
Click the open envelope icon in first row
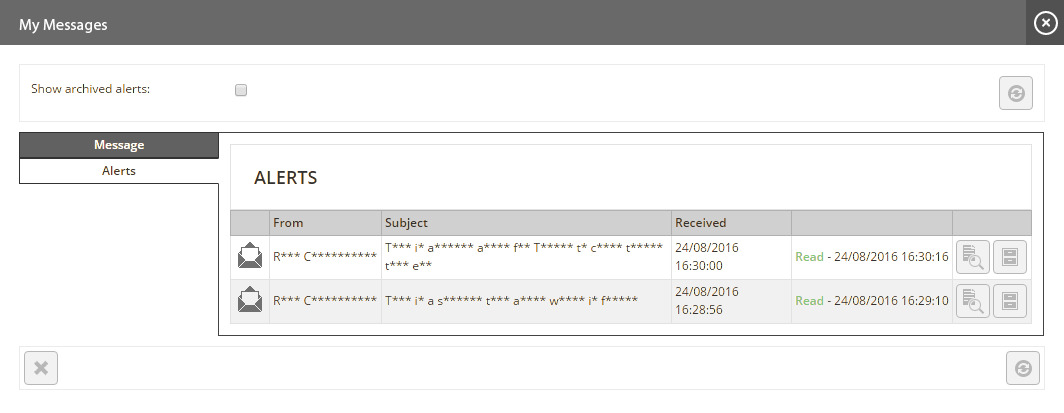[x=250, y=256]
